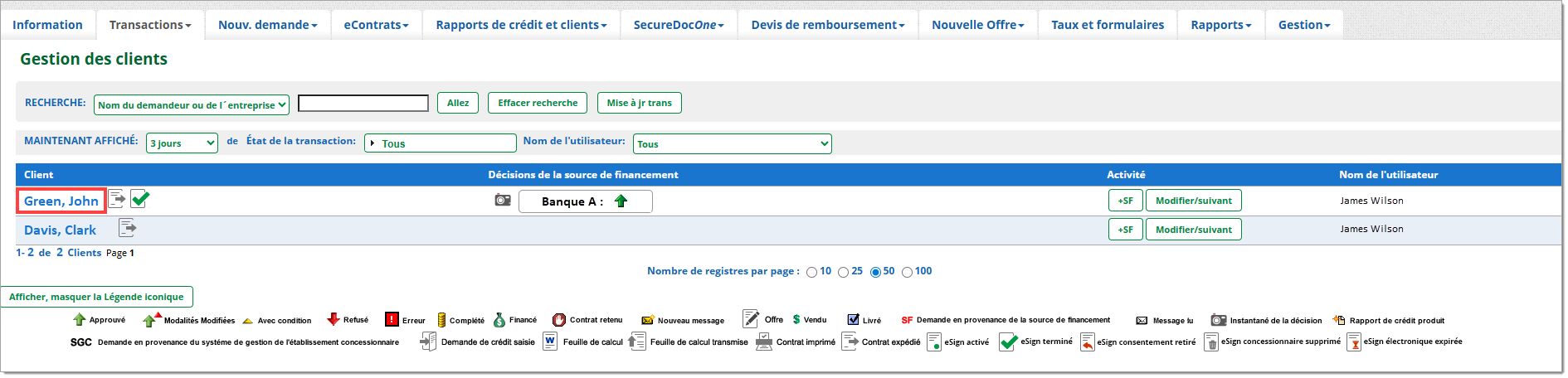This screenshot has height=378, width=1568.
Task: Open the 3 jours period dropdown
Action: (x=182, y=143)
